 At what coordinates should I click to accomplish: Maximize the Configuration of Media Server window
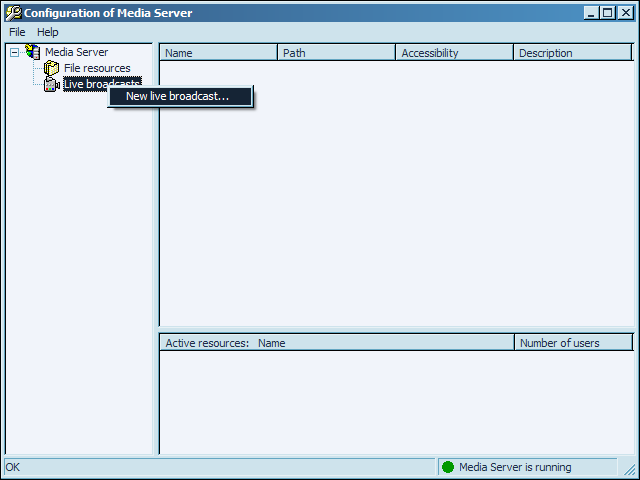608,13
